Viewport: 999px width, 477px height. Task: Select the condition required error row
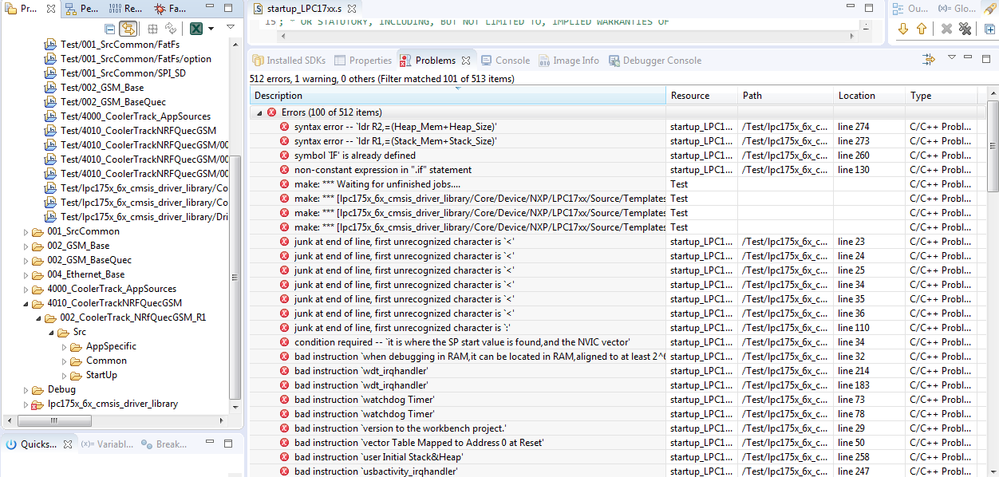(x=617, y=342)
